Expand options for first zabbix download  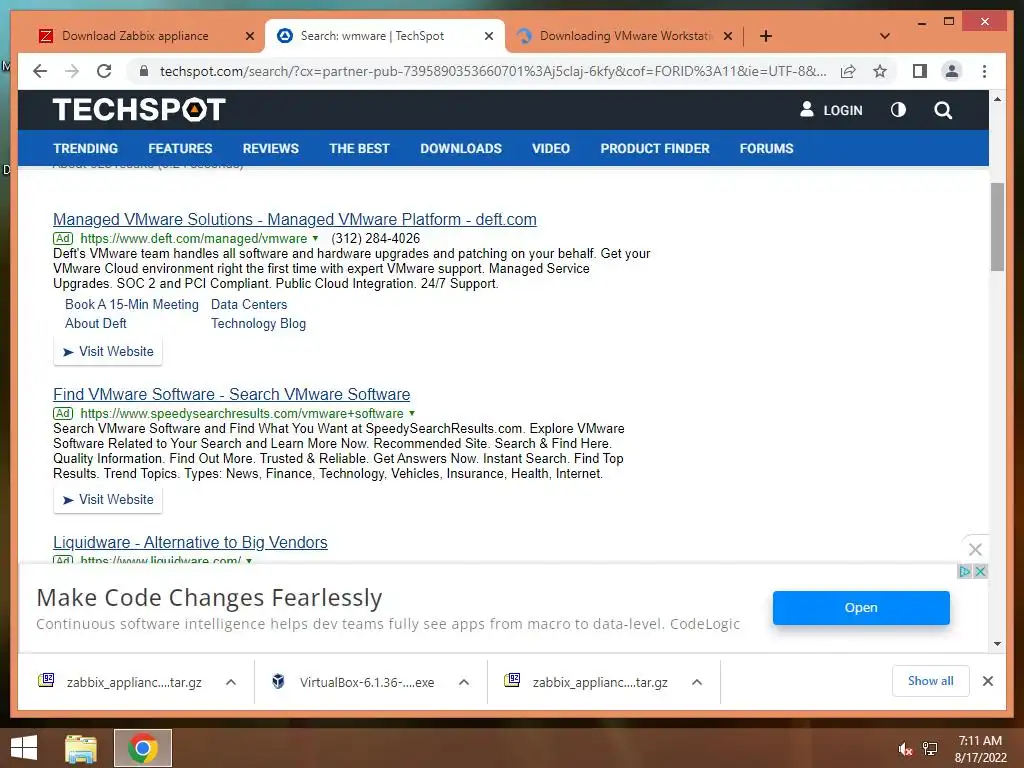[x=231, y=682]
